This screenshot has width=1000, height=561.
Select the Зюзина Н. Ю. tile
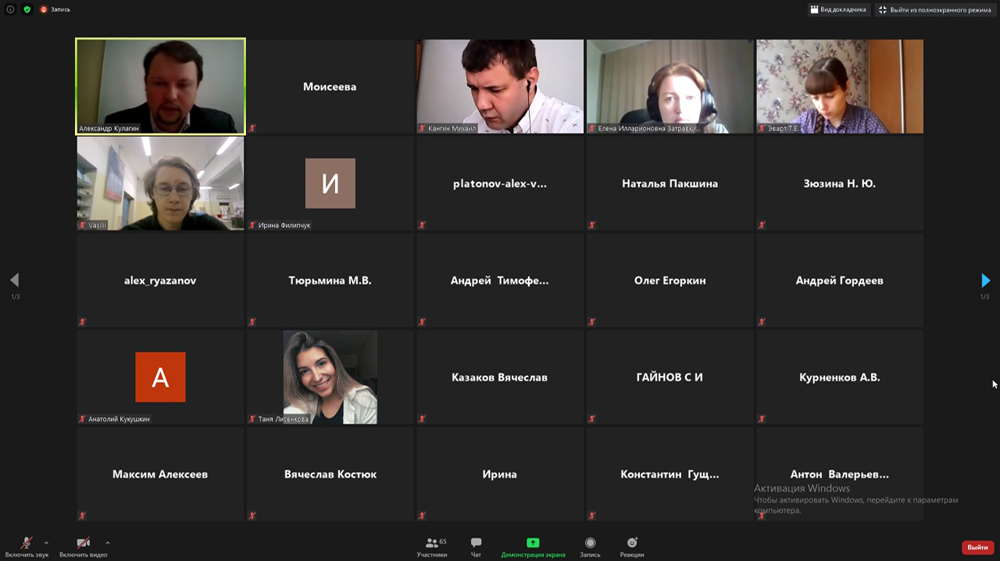(840, 183)
